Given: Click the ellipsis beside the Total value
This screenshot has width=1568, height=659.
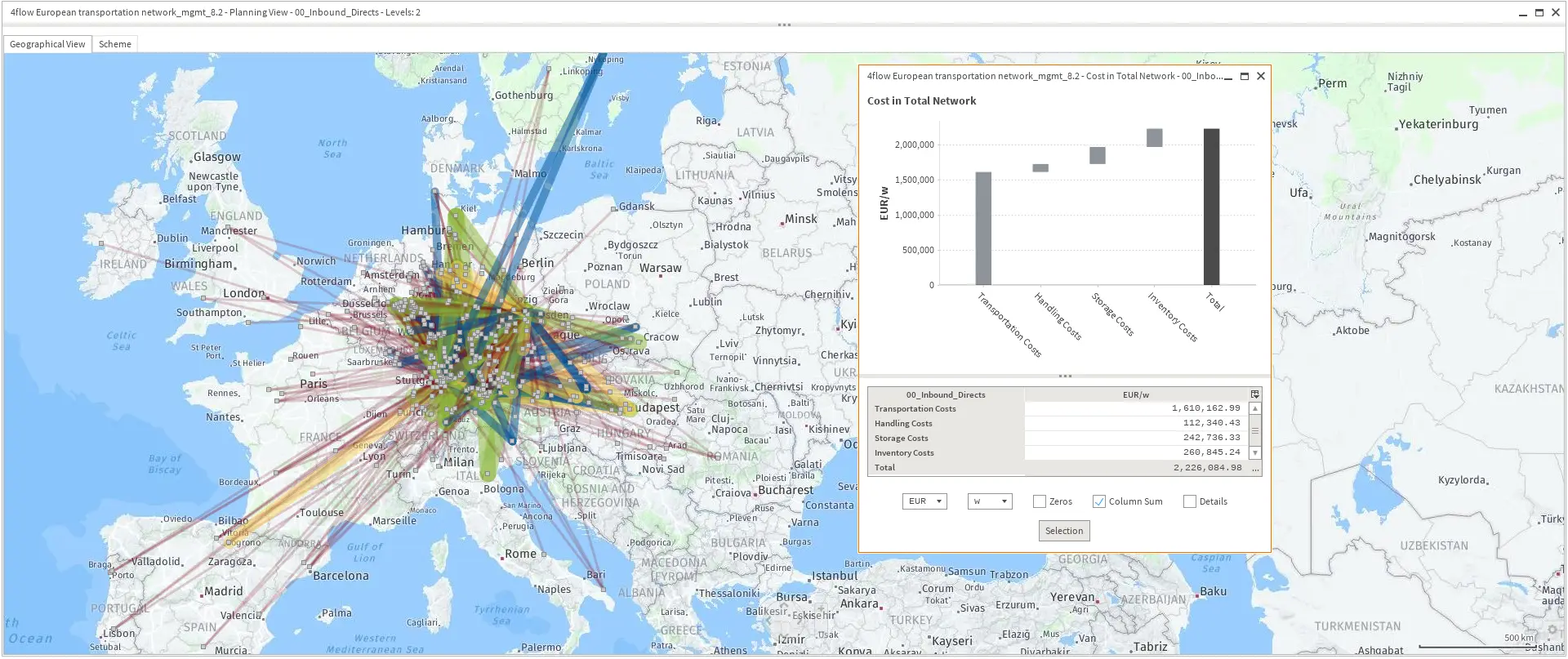Looking at the screenshot, I should point(1255,469).
